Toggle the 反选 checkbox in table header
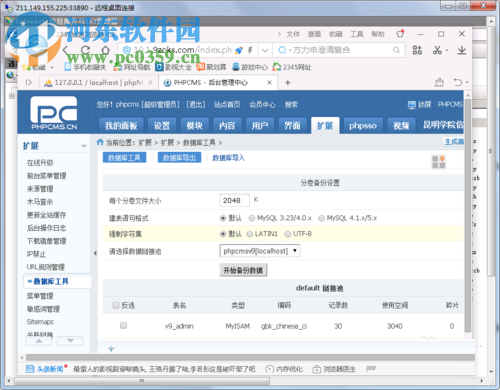 click(x=116, y=305)
